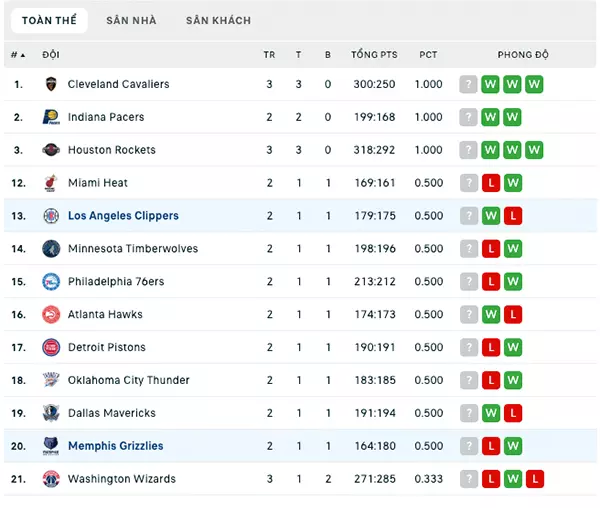Image resolution: width=600 pixels, height=508 pixels.
Task: Click the Indiana Pacers team logo
Action: pos(51,117)
